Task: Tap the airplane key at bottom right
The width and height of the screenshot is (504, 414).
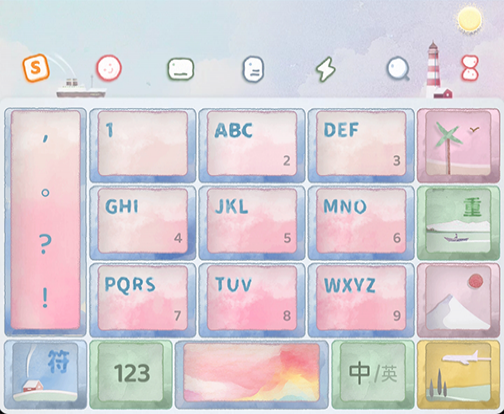Action: point(458,375)
